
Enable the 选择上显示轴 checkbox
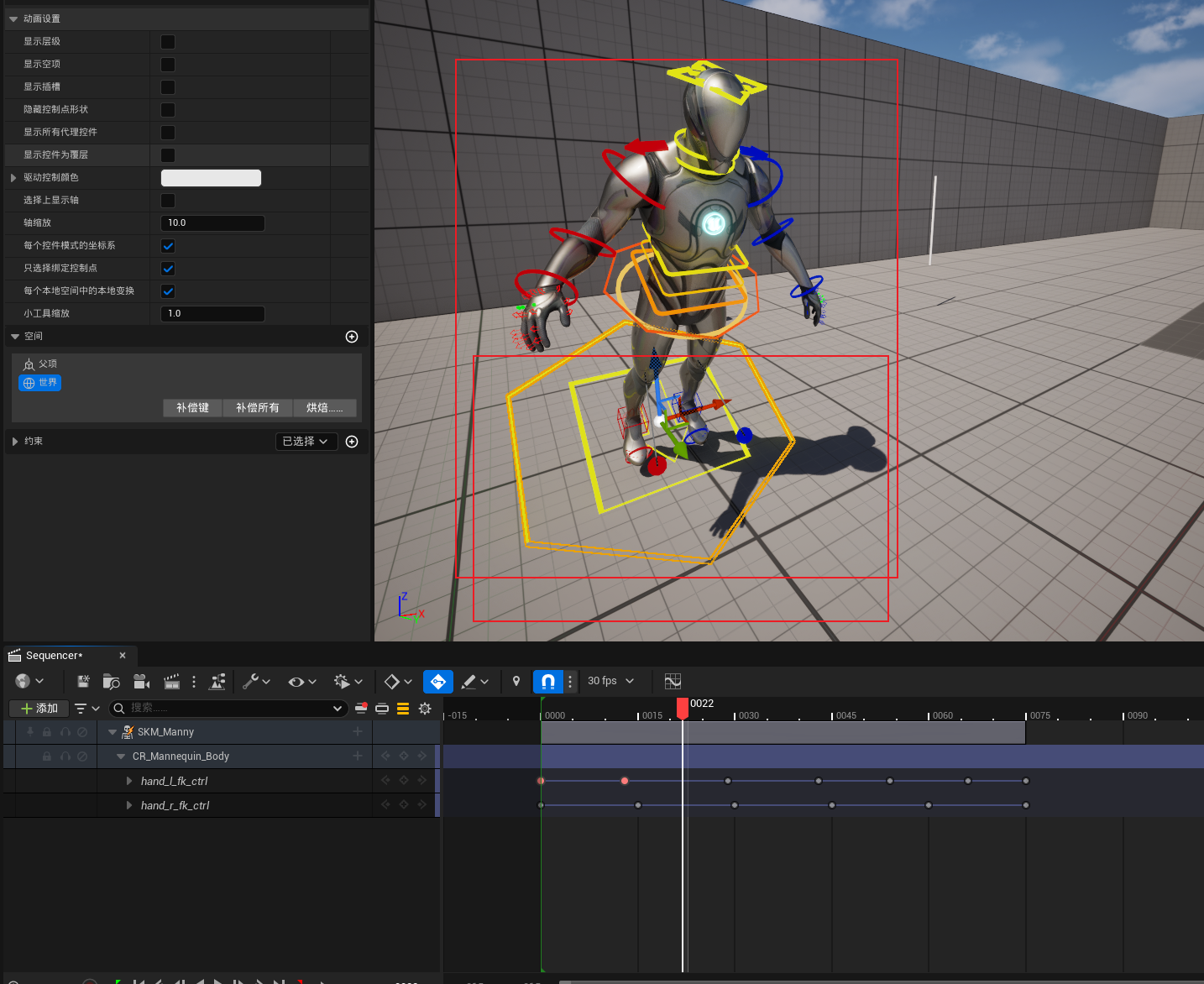coord(168,201)
